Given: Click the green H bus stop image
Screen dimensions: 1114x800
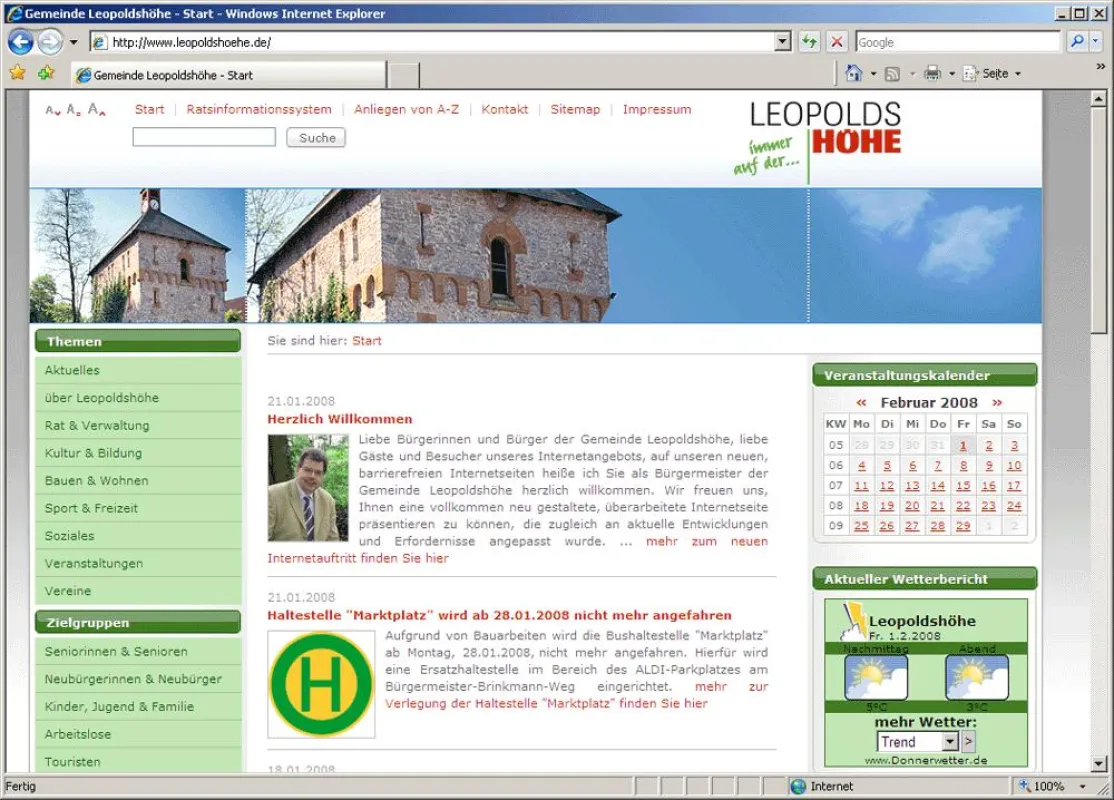Looking at the screenshot, I should [x=321, y=684].
